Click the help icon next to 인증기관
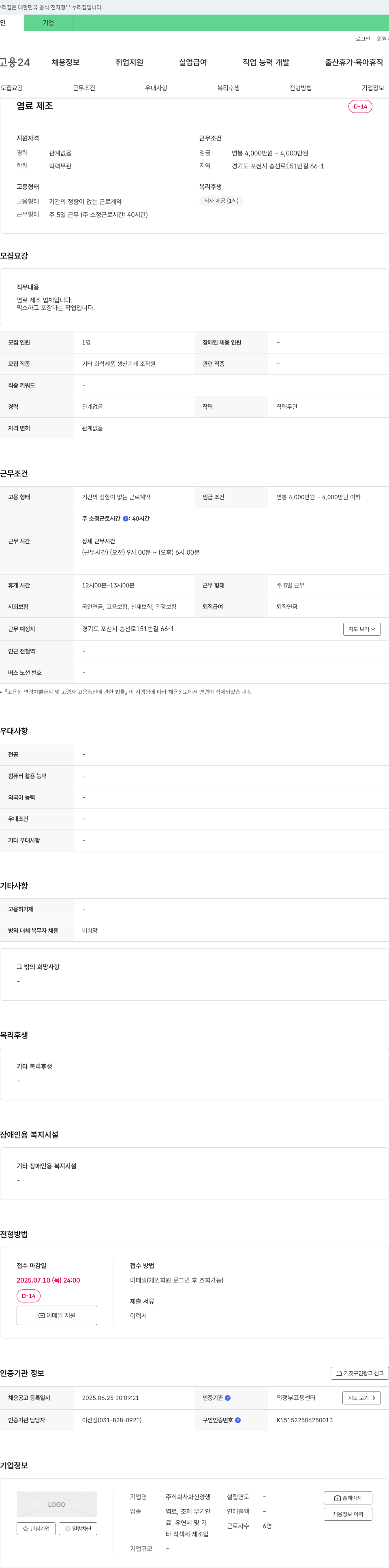Viewport: 389px width, 1568px height. click(x=228, y=1398)
